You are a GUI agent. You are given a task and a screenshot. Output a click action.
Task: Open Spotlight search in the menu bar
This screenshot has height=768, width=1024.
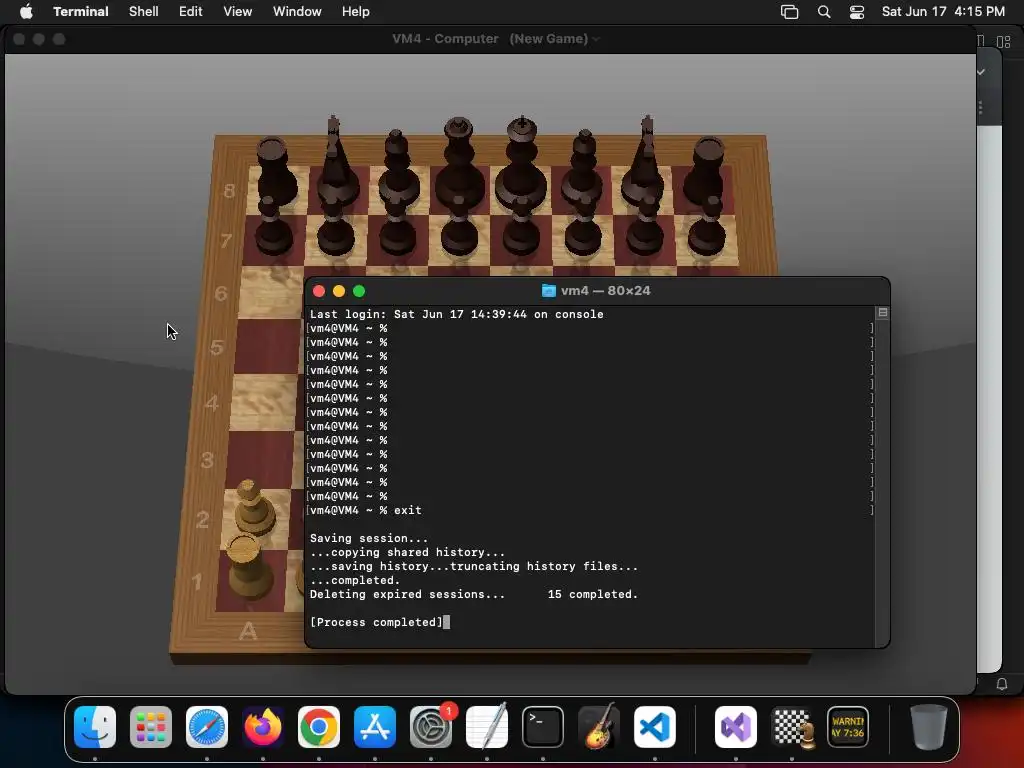(824, 12)
